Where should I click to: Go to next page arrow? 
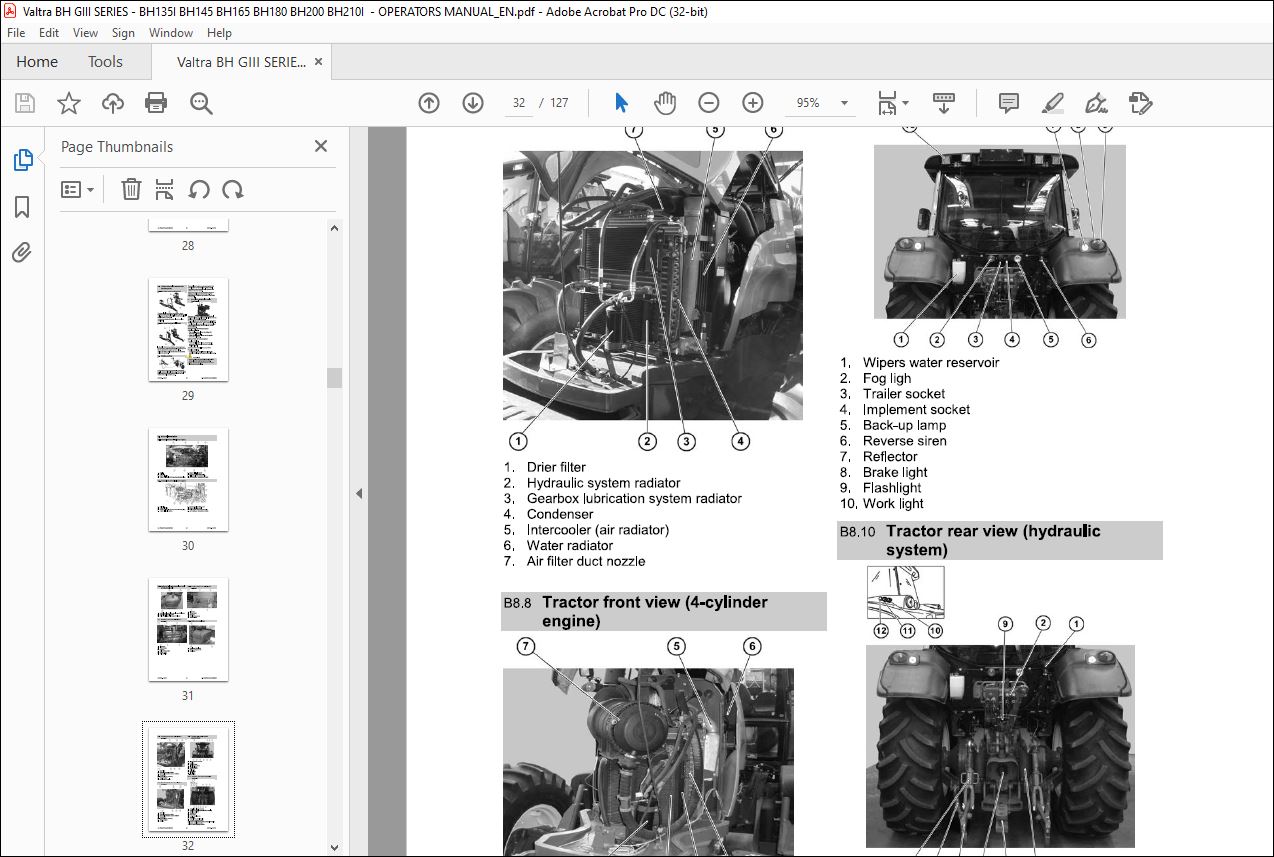tap(473, 103)
